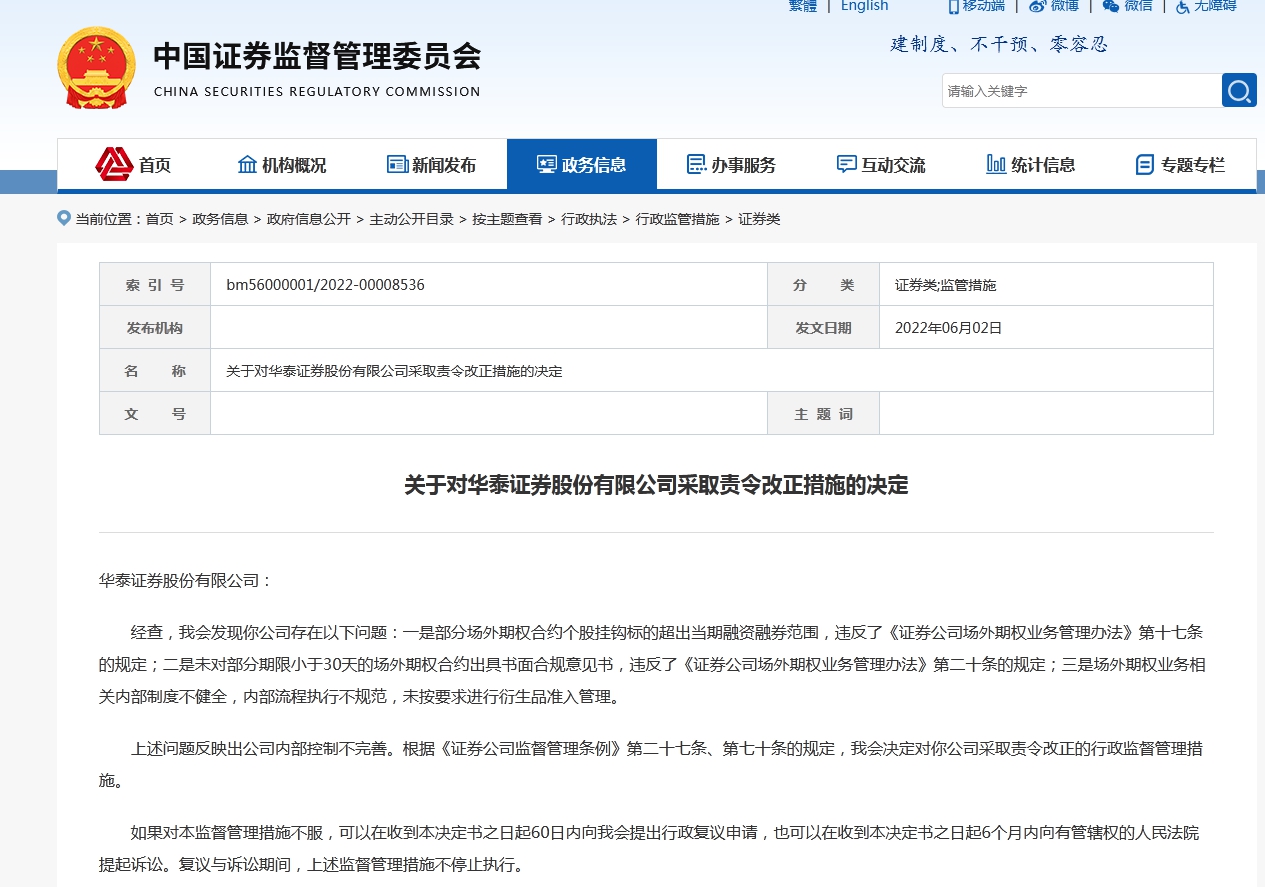Select the date 2022年06月02日

[x=949, y=328]
